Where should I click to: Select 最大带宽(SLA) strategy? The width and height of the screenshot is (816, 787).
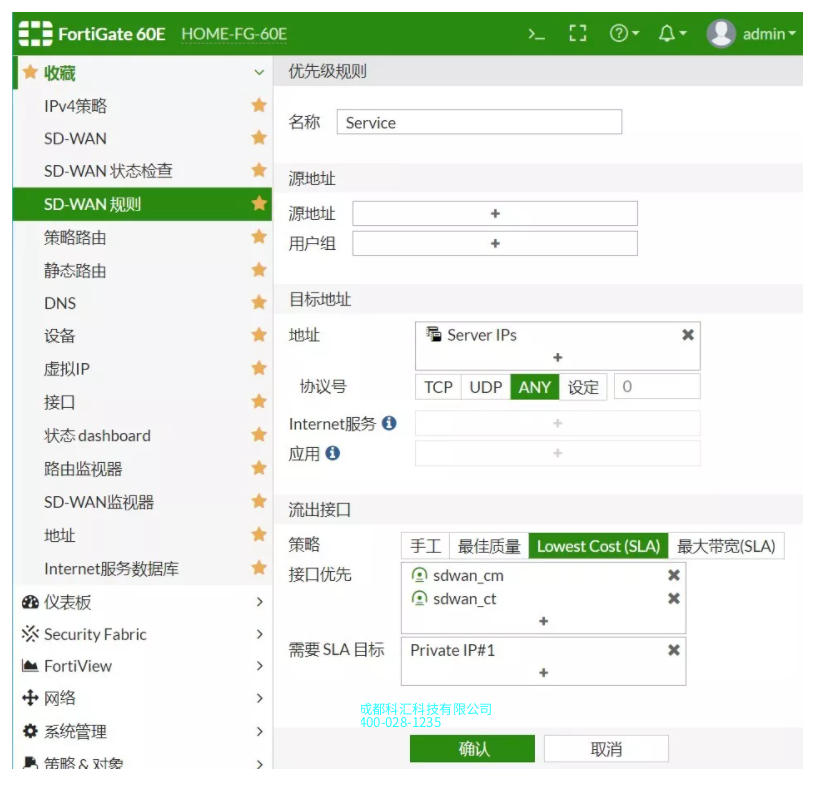pos(726,546)
